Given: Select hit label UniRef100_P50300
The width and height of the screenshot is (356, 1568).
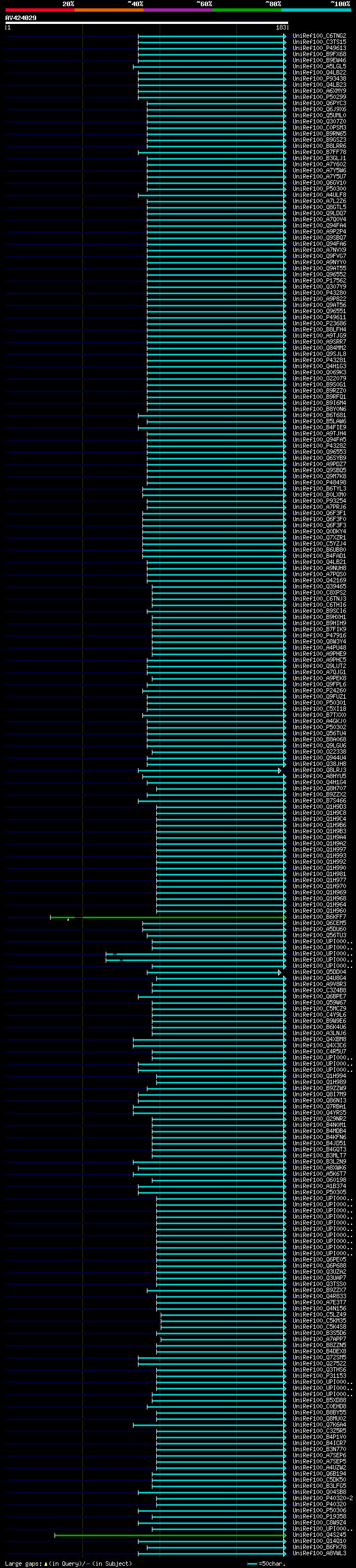Looking at the screenshot, I should pos(319,189).
